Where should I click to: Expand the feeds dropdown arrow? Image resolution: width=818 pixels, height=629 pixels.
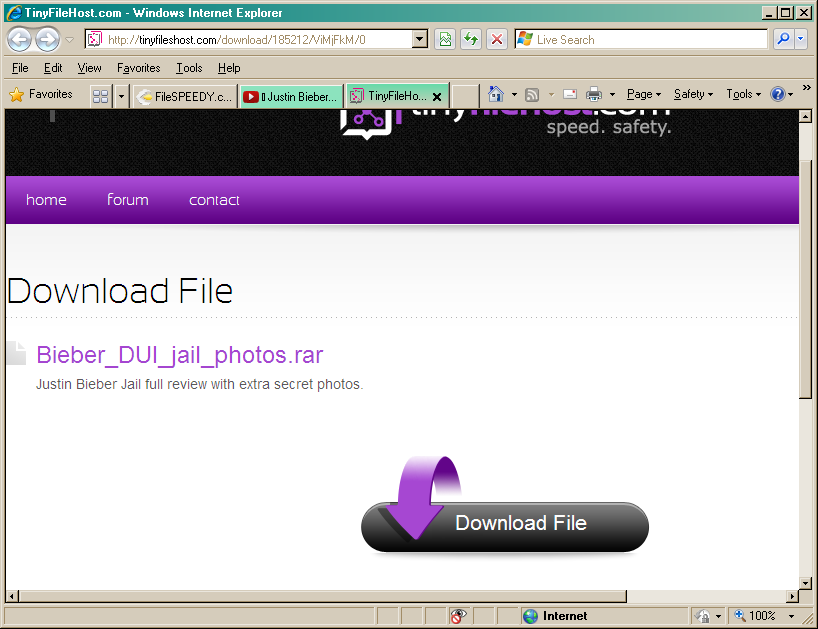[x=551, y=94]
